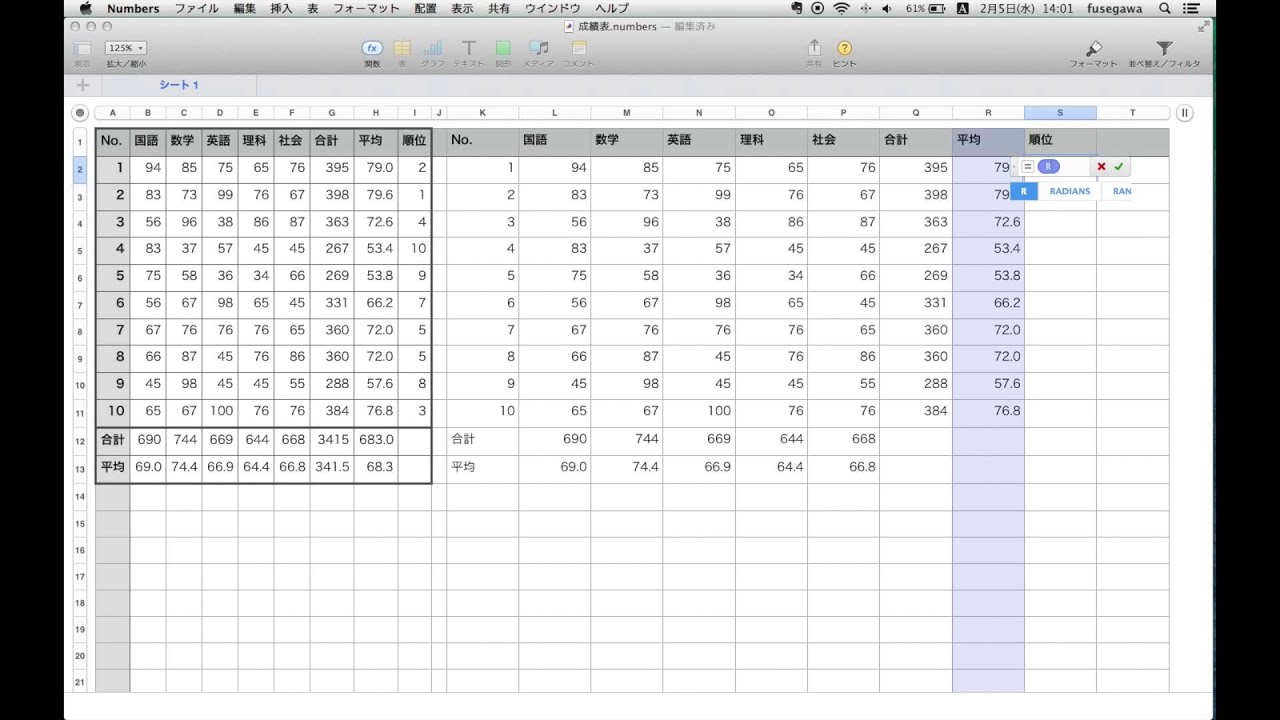Open the 表示 view options icon
The image size is (1280, 720).
(83, 48)
